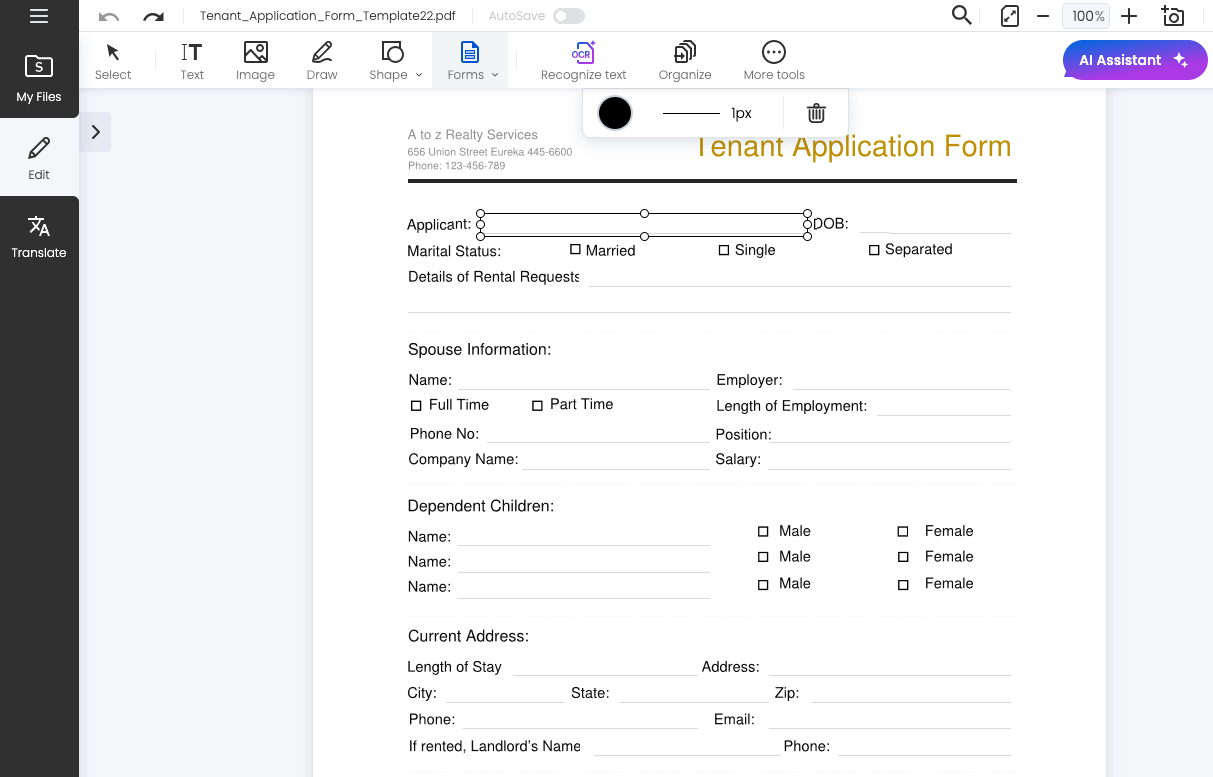Click the Female checkbox for second child

tap(903, 557)
